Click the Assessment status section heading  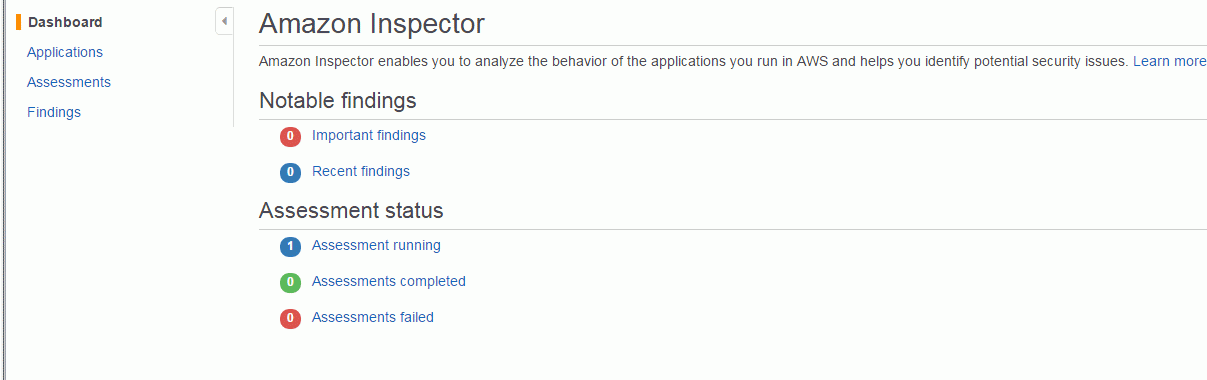coord(351,210)
